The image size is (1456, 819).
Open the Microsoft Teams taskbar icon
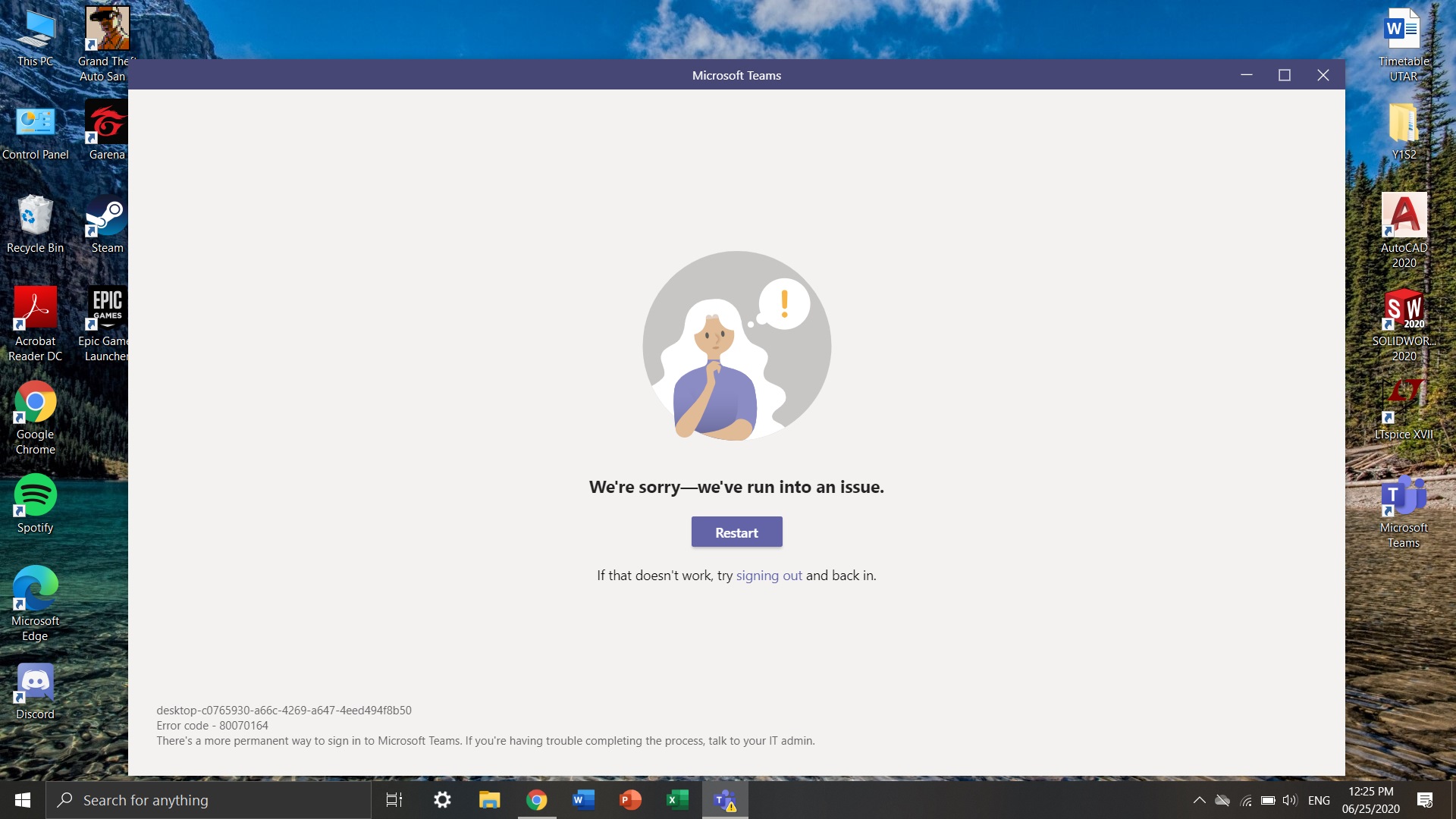coord(725,800)
